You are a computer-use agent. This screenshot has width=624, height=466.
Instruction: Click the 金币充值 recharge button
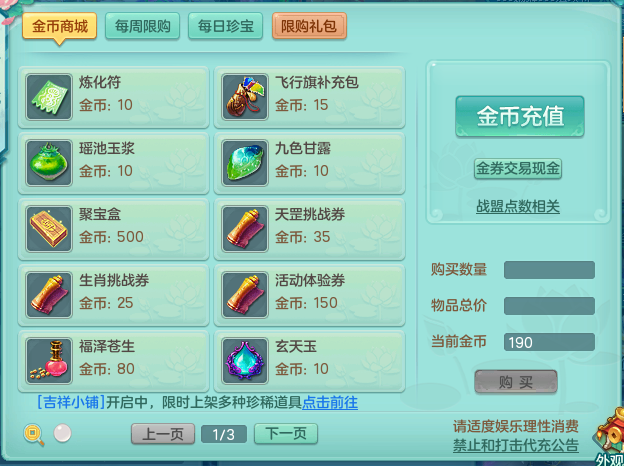(520, 116)
